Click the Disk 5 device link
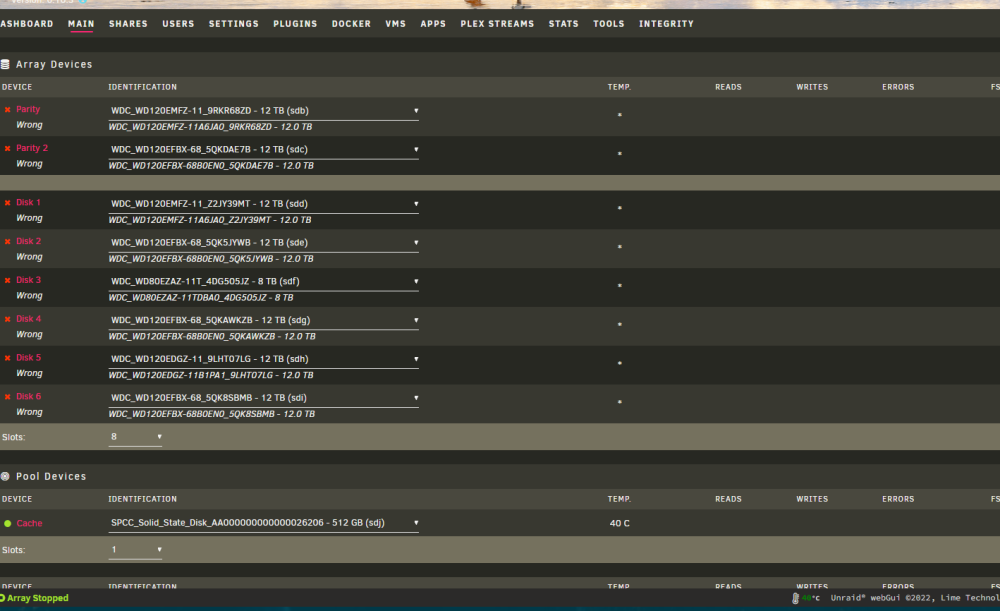Image resolution: width=1000 pixels, height=611 pixels. click(29, 358)
